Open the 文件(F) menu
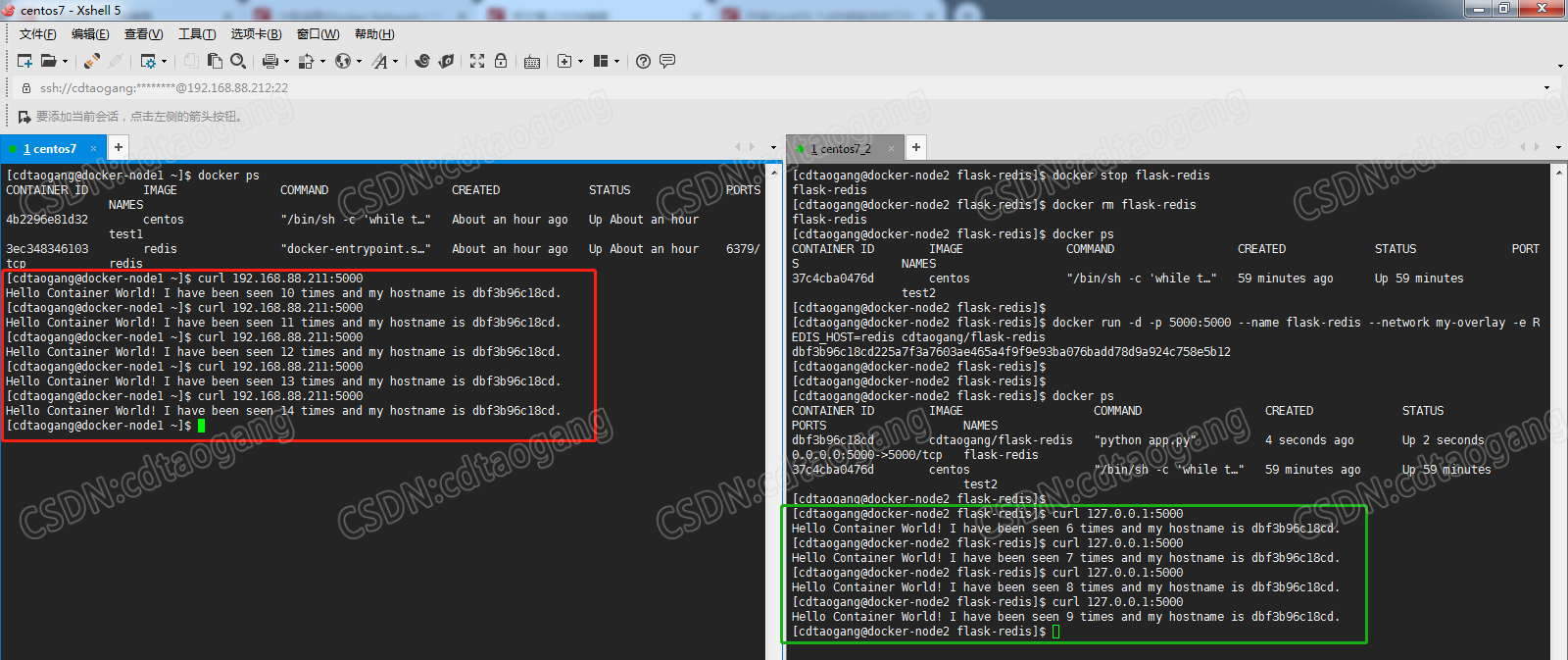 [37, 34]
